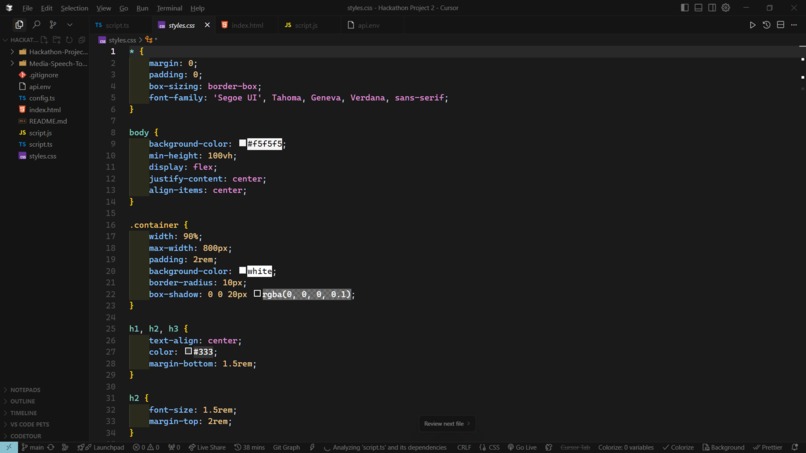Viewport: 806px width, 453px height.
Task: Open config.ts in the explorer
Action: [x=42, y=98]
